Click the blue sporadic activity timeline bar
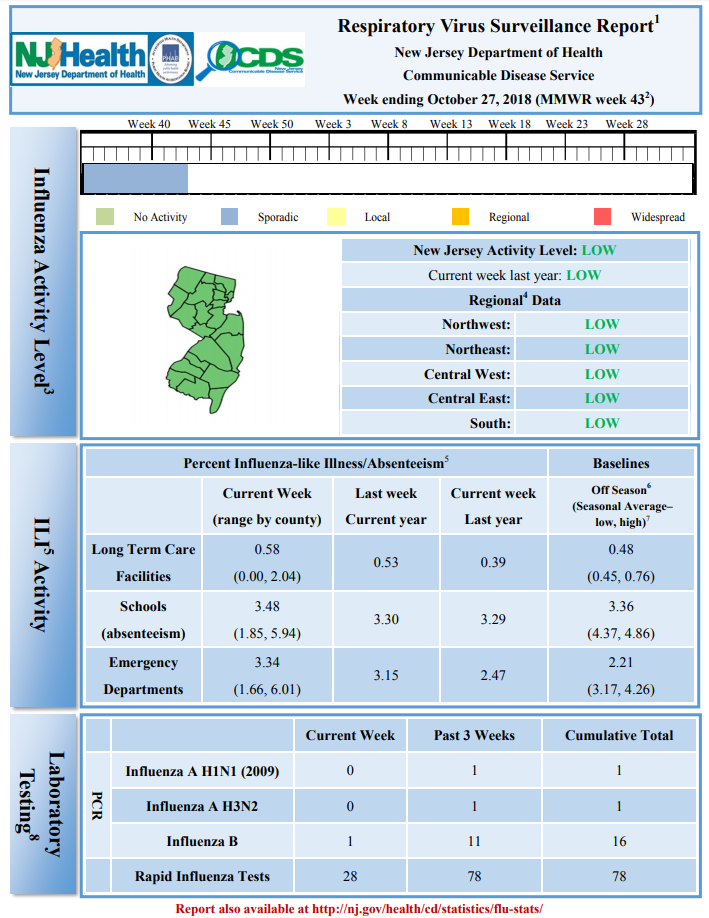The image size is (709, 918). (x=136, y=179)
